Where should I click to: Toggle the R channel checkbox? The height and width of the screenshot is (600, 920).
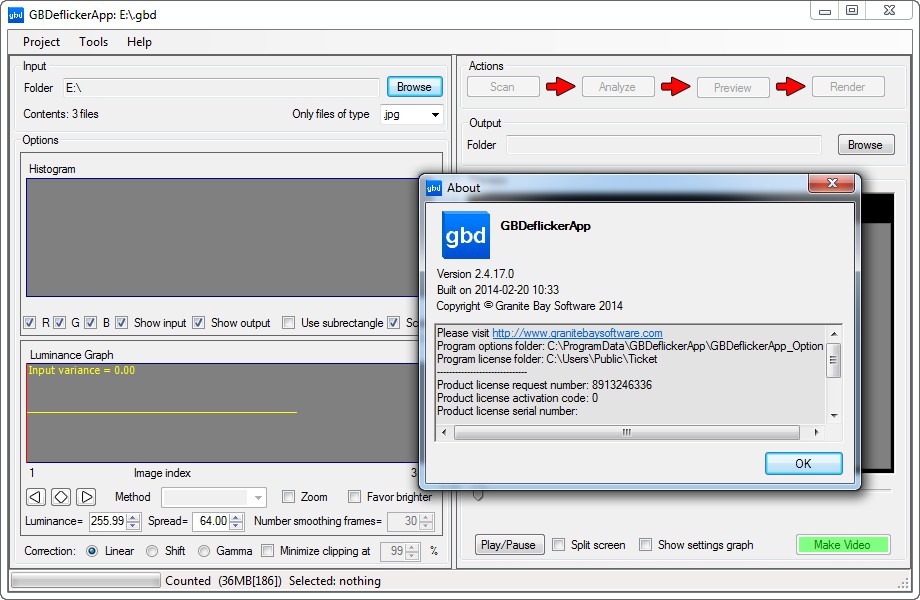pyautogui.click(x=29, y=323)
